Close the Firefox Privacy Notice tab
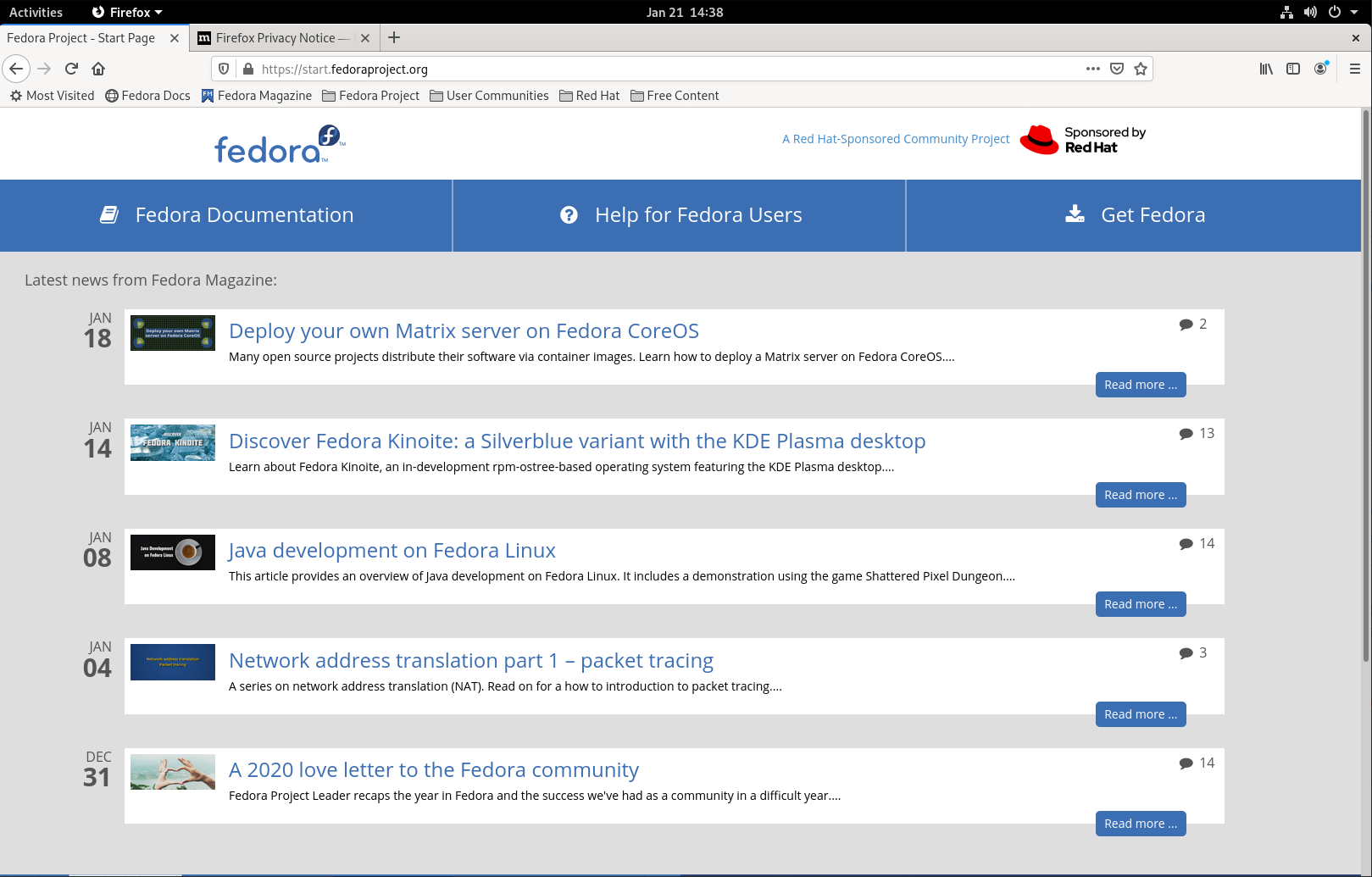Viewport: 1372px width, 877px height. coord(365,38)
